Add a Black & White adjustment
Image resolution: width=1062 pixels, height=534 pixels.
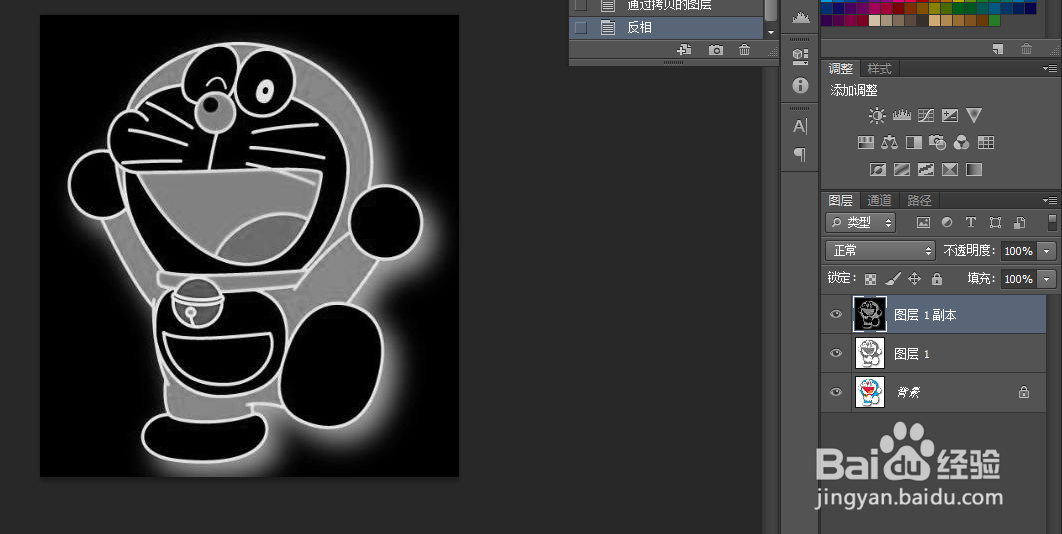(914, 142)
